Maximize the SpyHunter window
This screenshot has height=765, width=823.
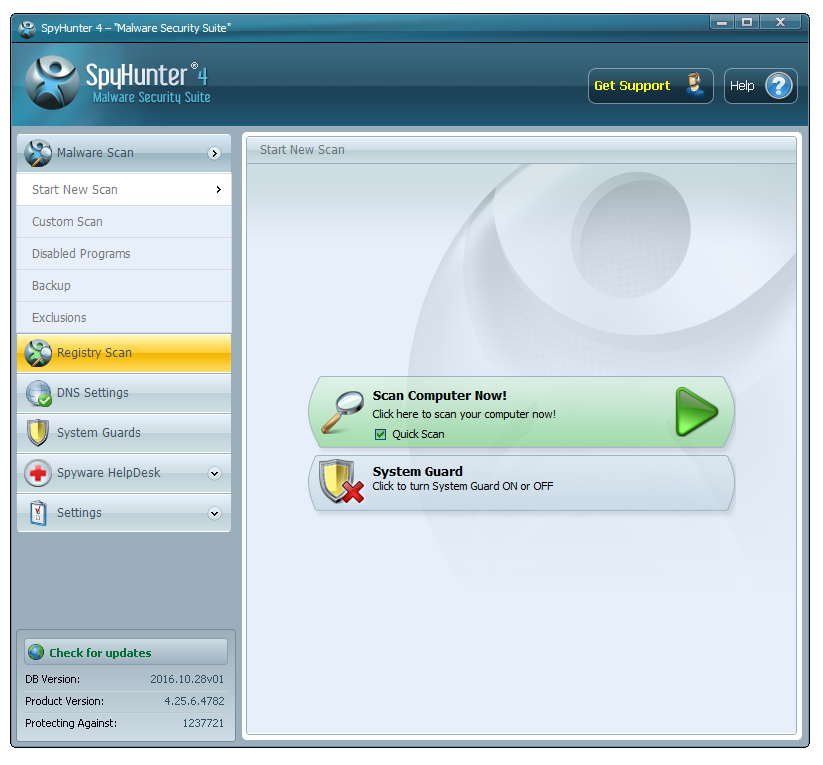point(747,22)
